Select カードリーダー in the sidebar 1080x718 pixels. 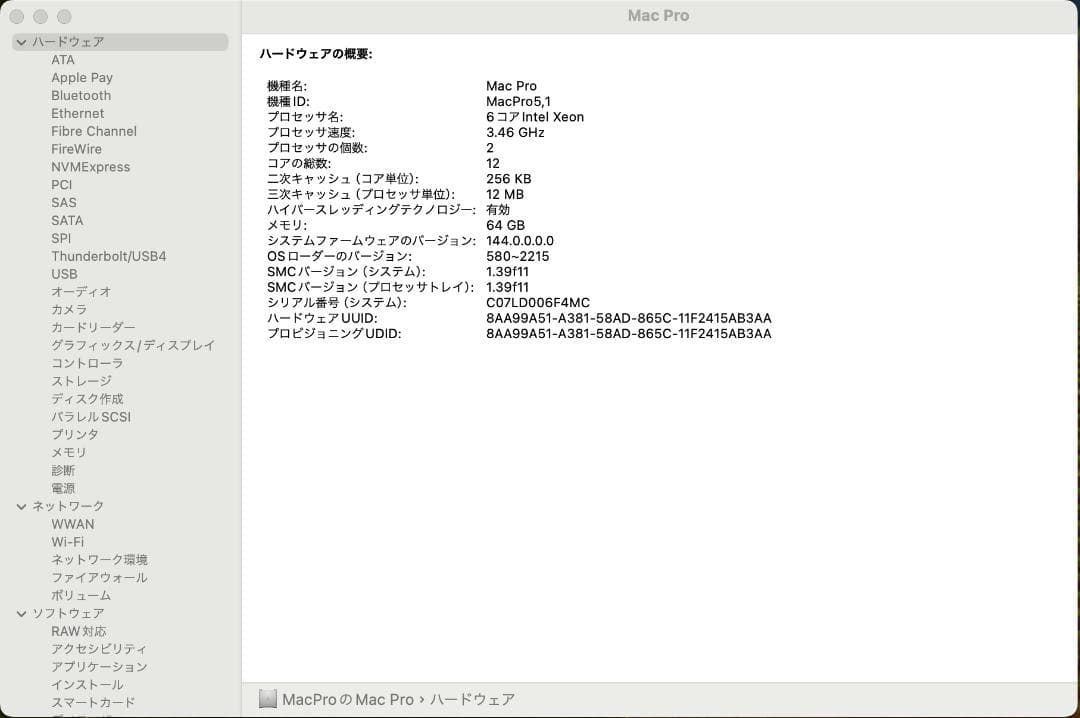coord(93,328)
